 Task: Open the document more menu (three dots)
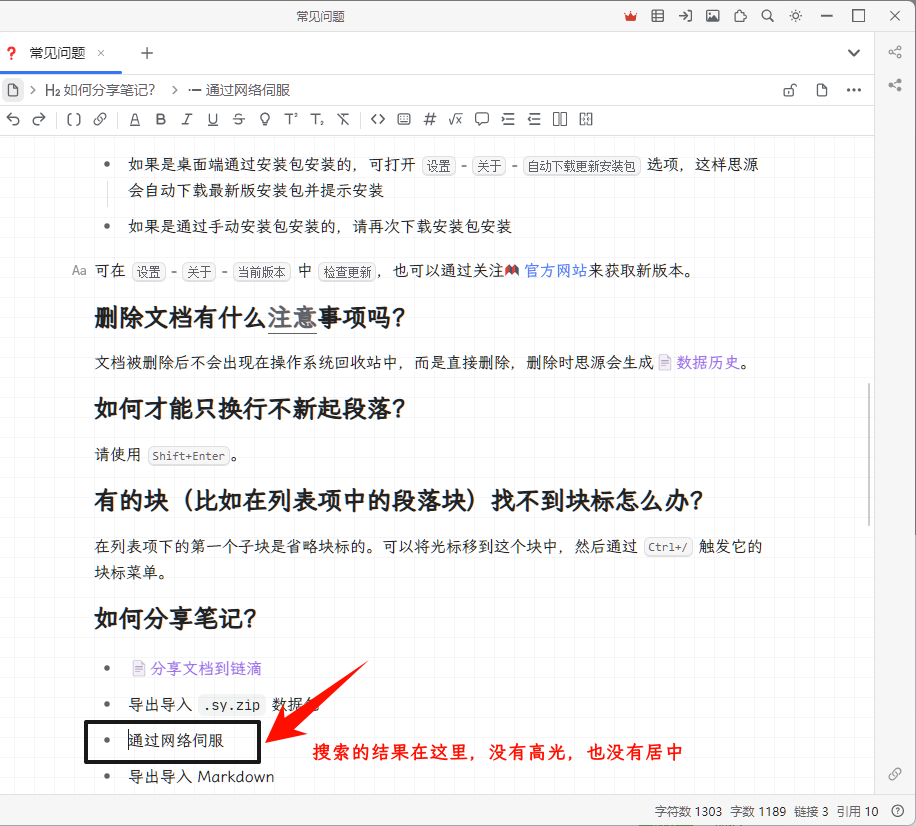(x=853, y=90)
